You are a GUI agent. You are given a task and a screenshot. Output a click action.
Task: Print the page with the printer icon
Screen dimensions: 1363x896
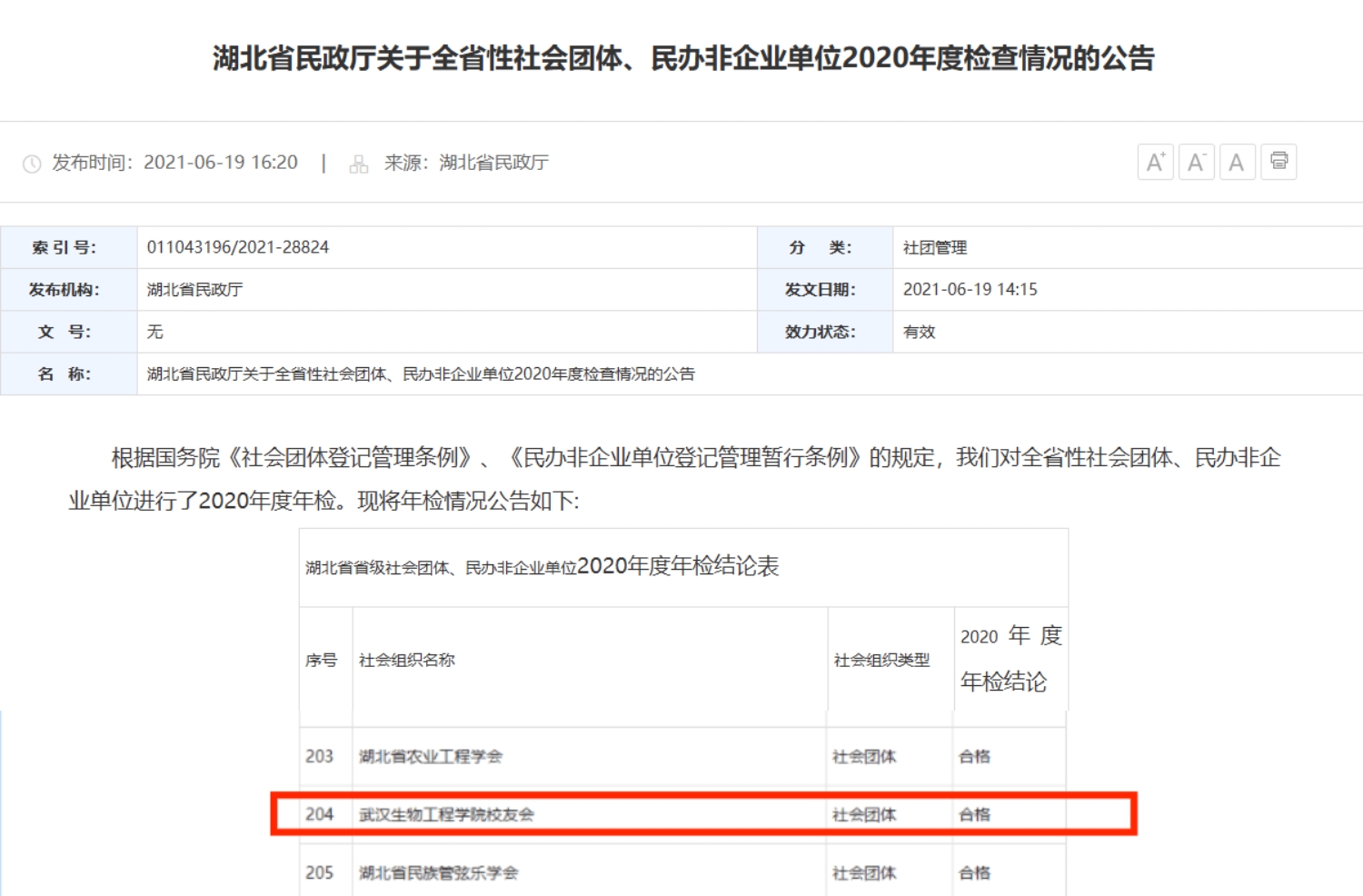(x=1278, y=162)
